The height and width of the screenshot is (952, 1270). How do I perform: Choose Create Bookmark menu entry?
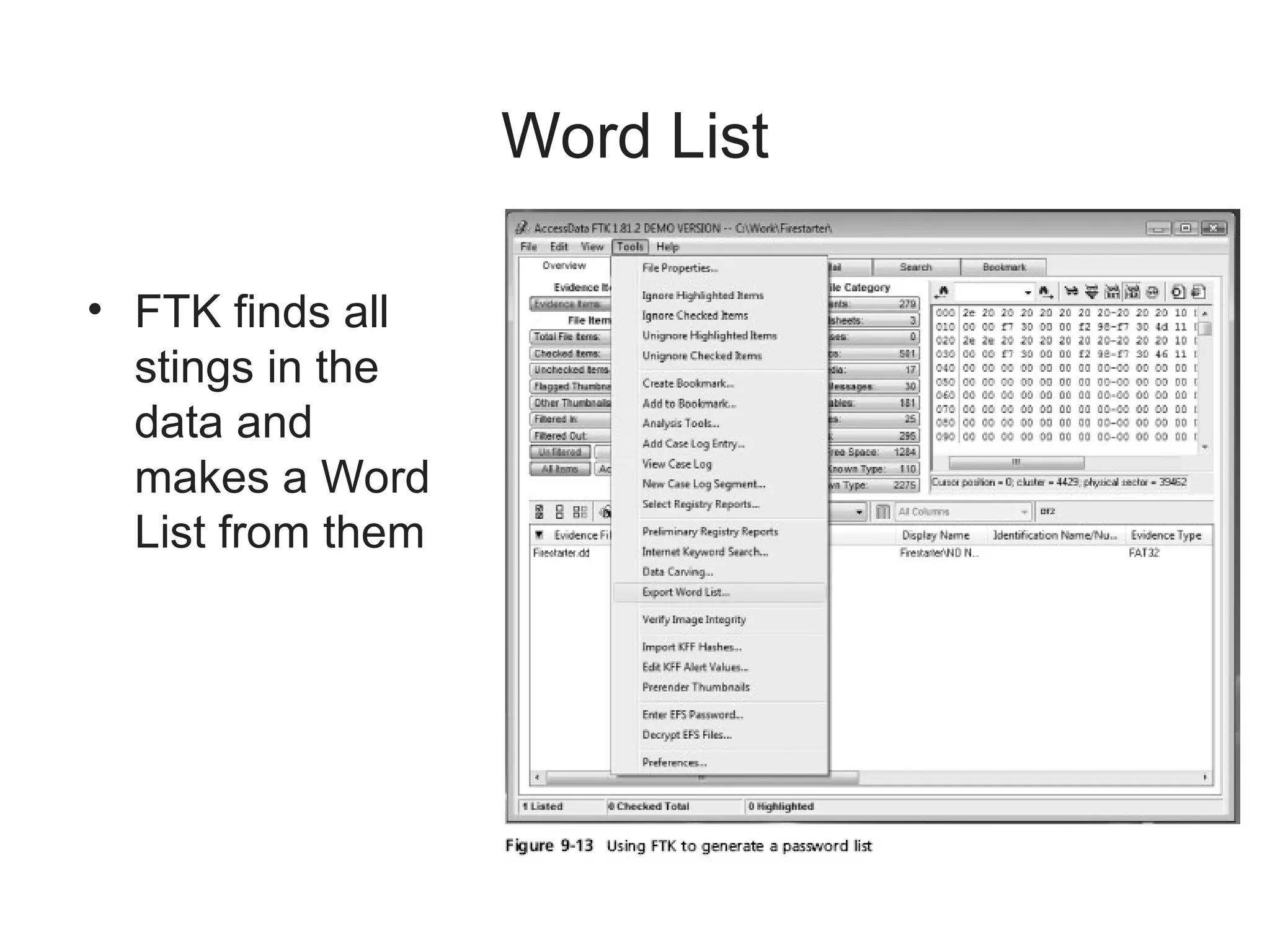click(719, 384)
